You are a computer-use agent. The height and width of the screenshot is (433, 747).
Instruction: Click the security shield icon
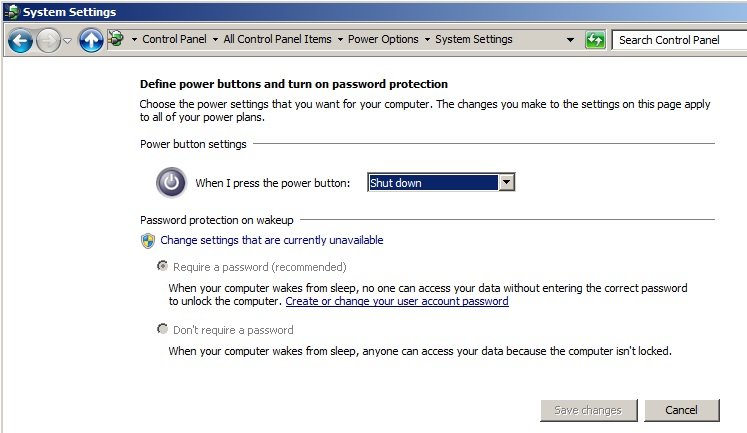tap(148, 240)
